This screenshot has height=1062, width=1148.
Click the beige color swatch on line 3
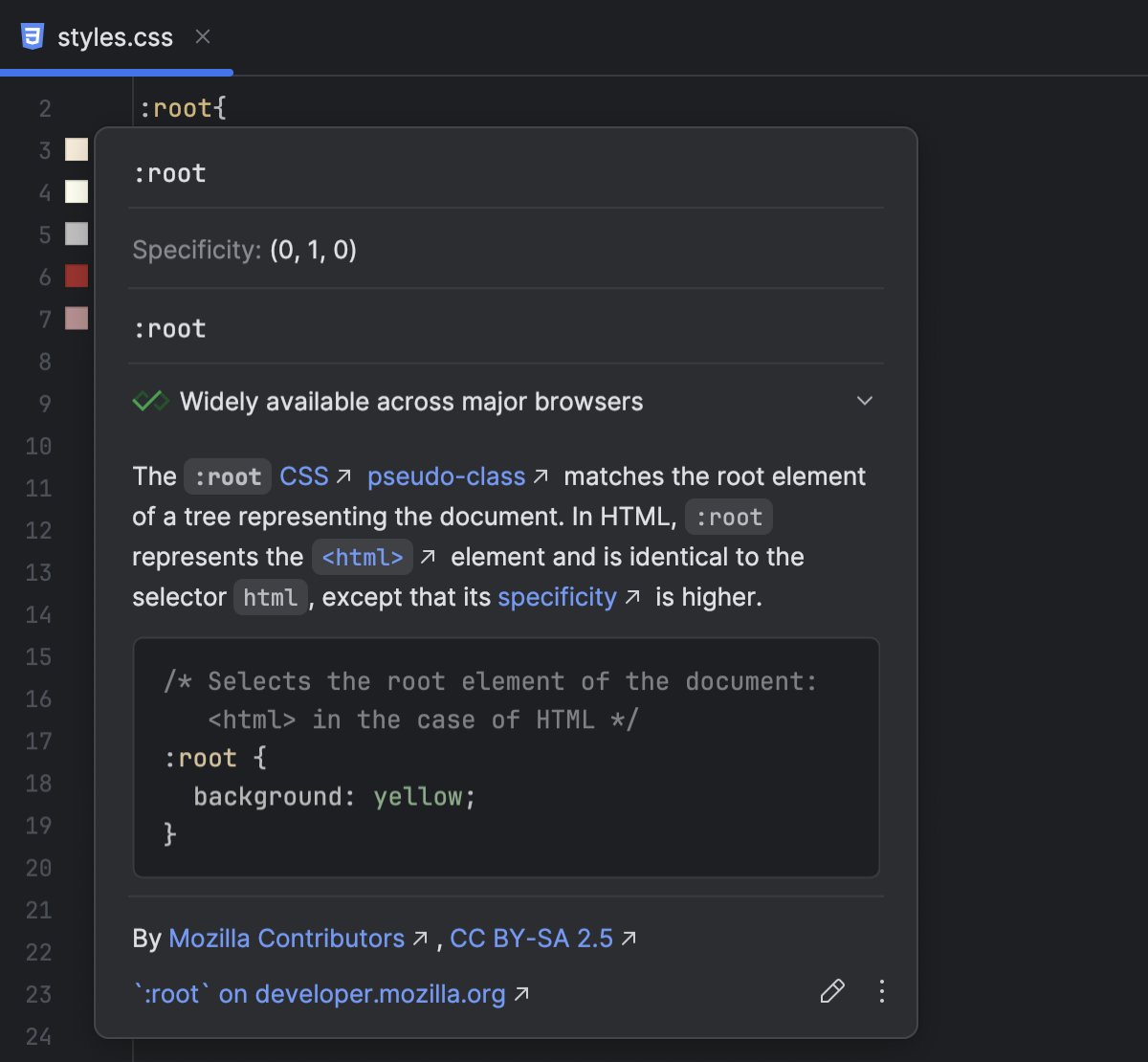76,148
